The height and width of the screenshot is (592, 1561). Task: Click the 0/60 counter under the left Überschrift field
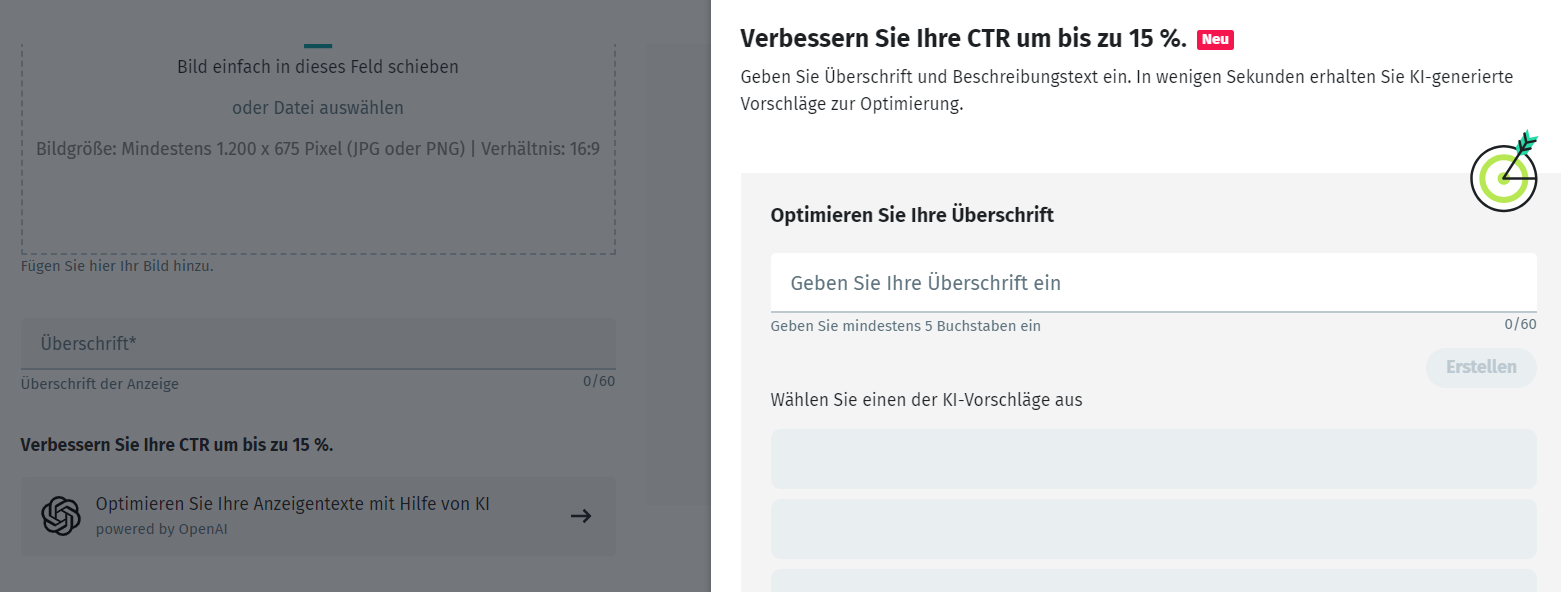599,381
